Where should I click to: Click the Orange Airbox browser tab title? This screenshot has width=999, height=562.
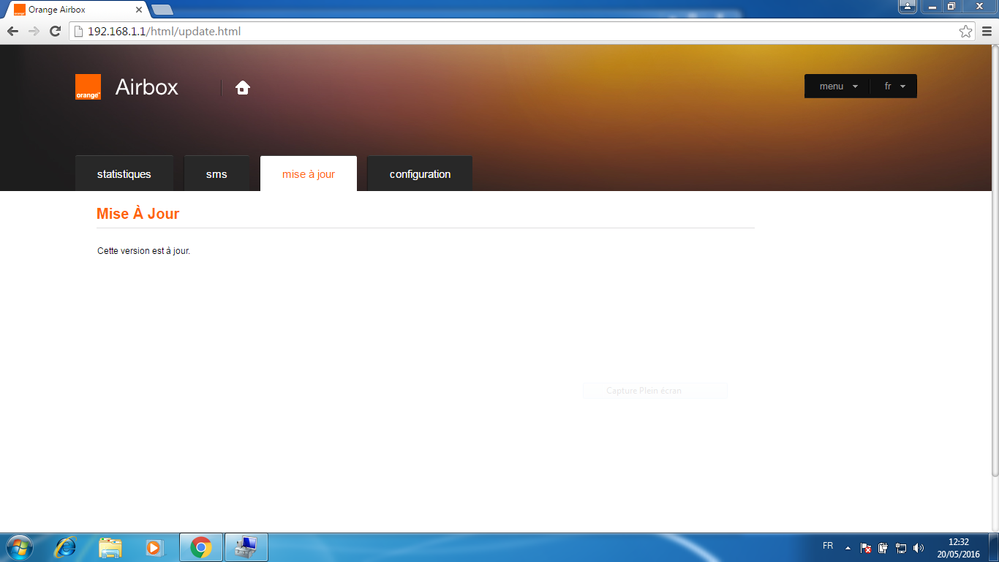coord(57,10)
